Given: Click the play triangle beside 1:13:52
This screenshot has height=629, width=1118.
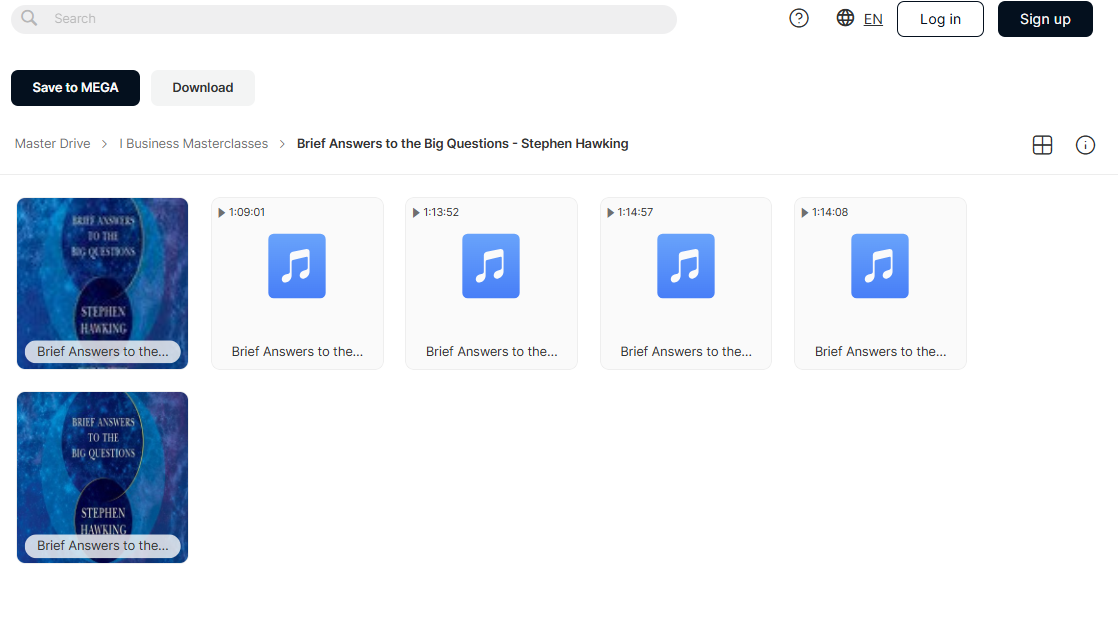Looking at the screenshot, I should (x=416, y=213).
